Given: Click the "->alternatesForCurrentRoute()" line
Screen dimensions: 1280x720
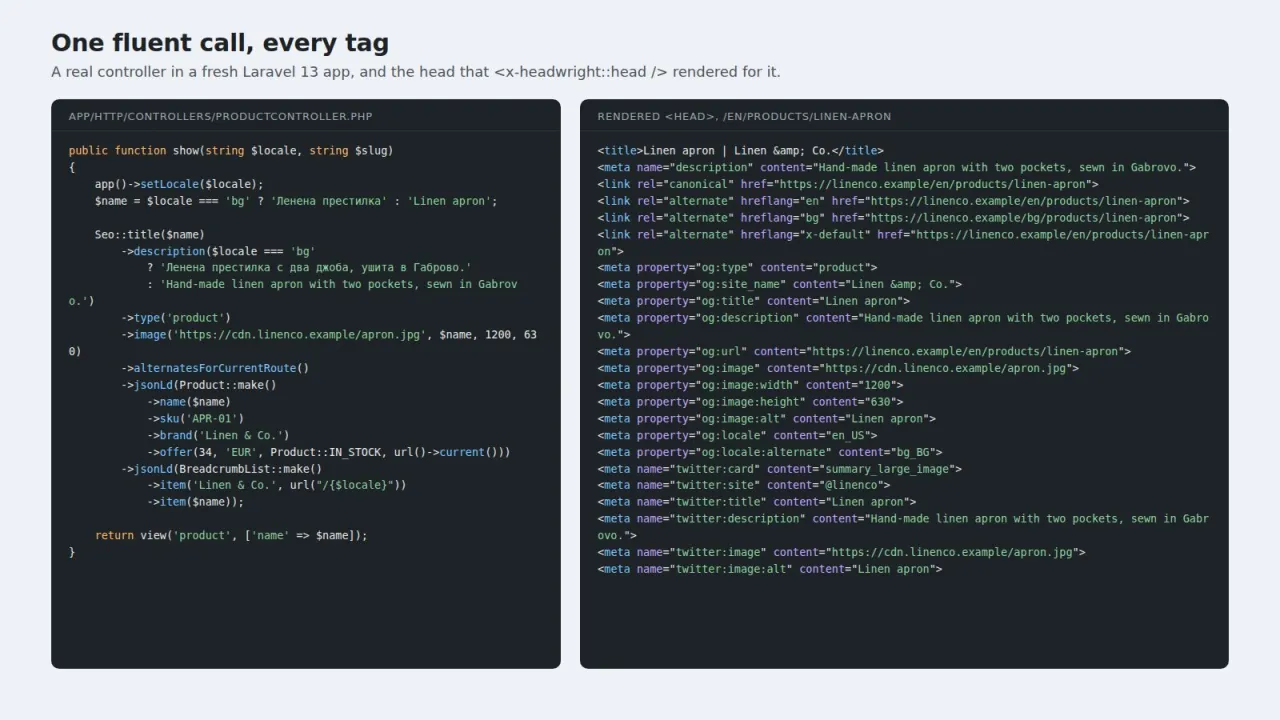Looking at the screenshot, I should click(215, 368).
